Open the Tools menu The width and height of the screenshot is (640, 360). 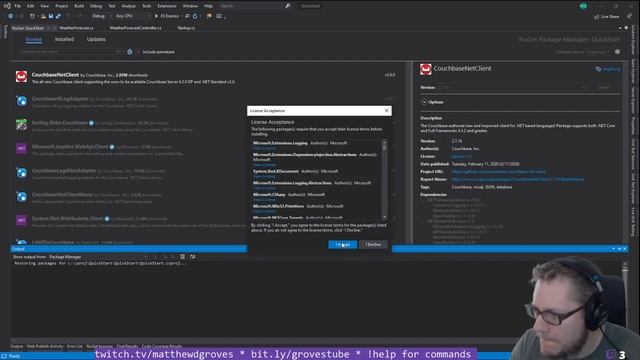click(x=147, y=6)
